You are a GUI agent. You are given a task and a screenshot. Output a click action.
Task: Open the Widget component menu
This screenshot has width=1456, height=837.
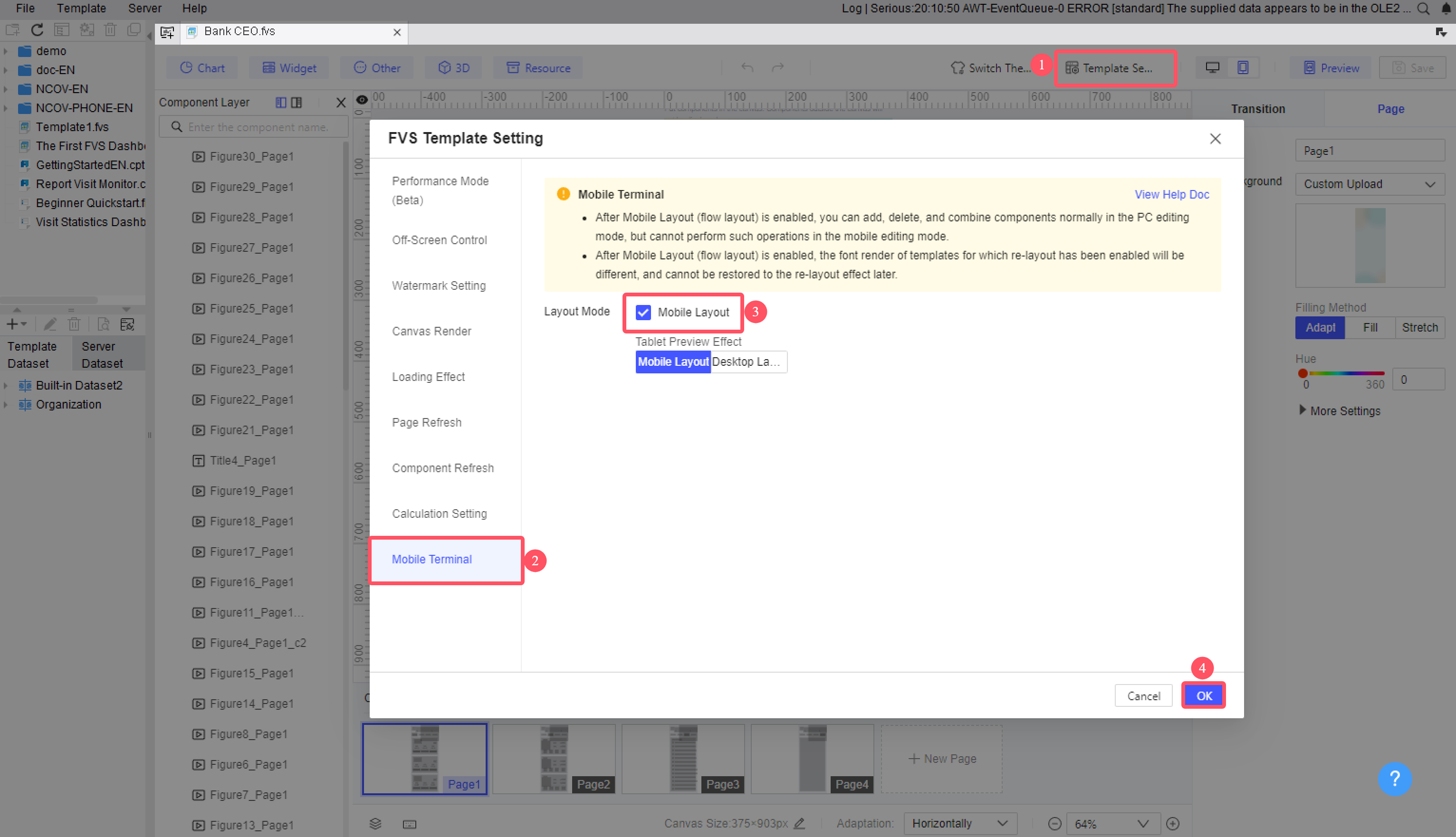(288, 67)
